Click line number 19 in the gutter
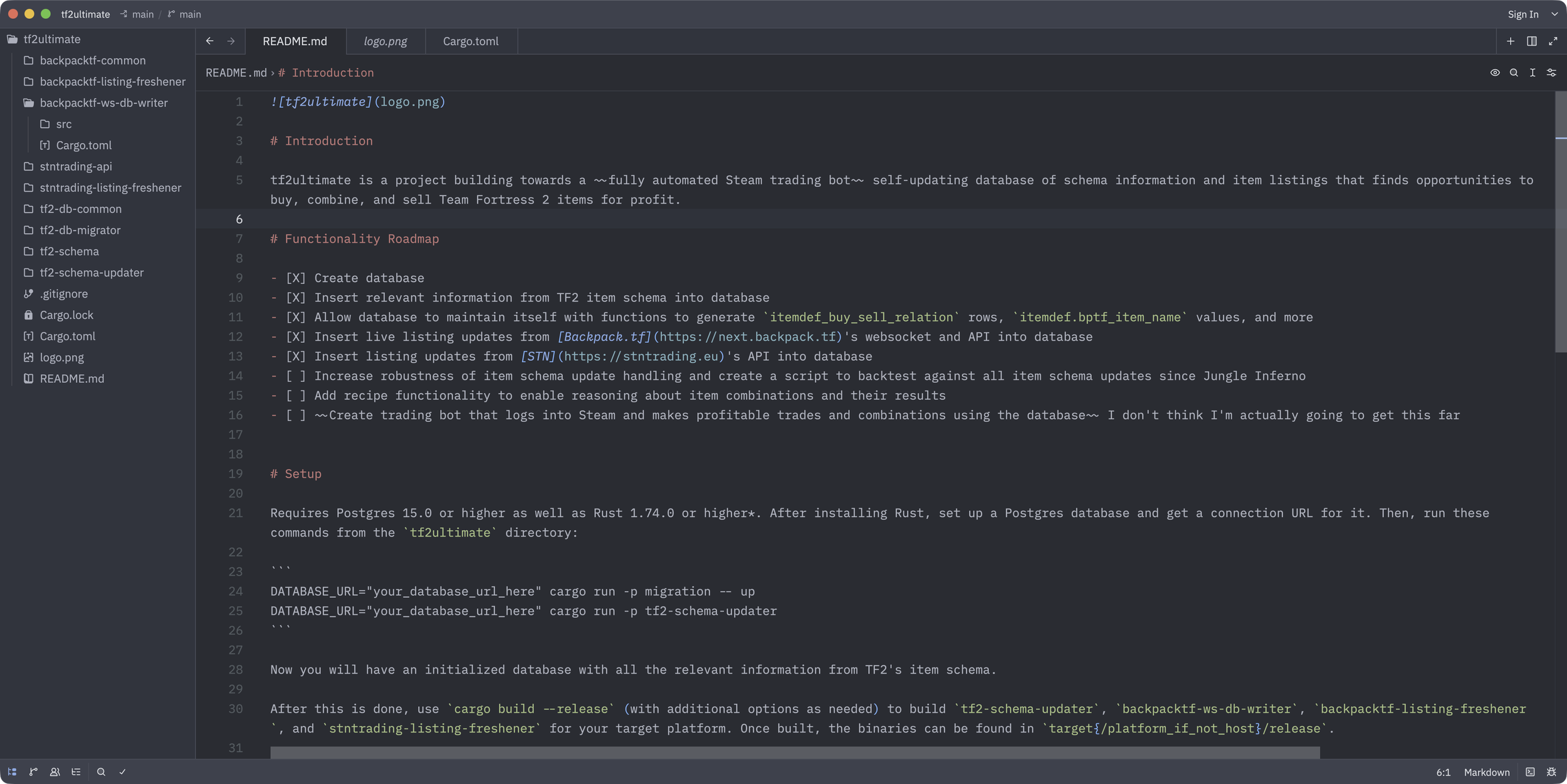 235,474
